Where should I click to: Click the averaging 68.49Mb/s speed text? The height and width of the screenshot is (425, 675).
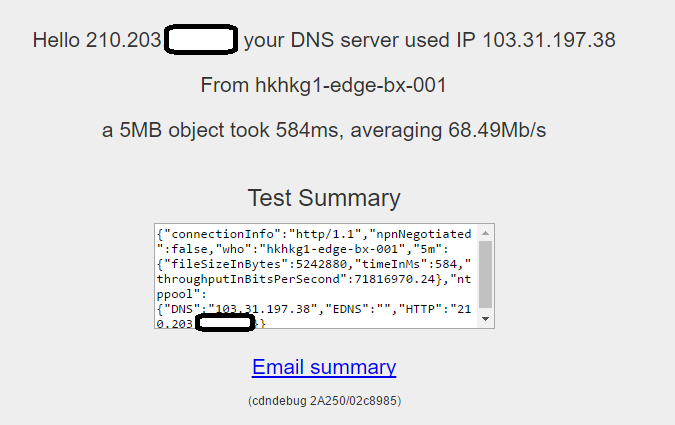(x=448, y=130)
